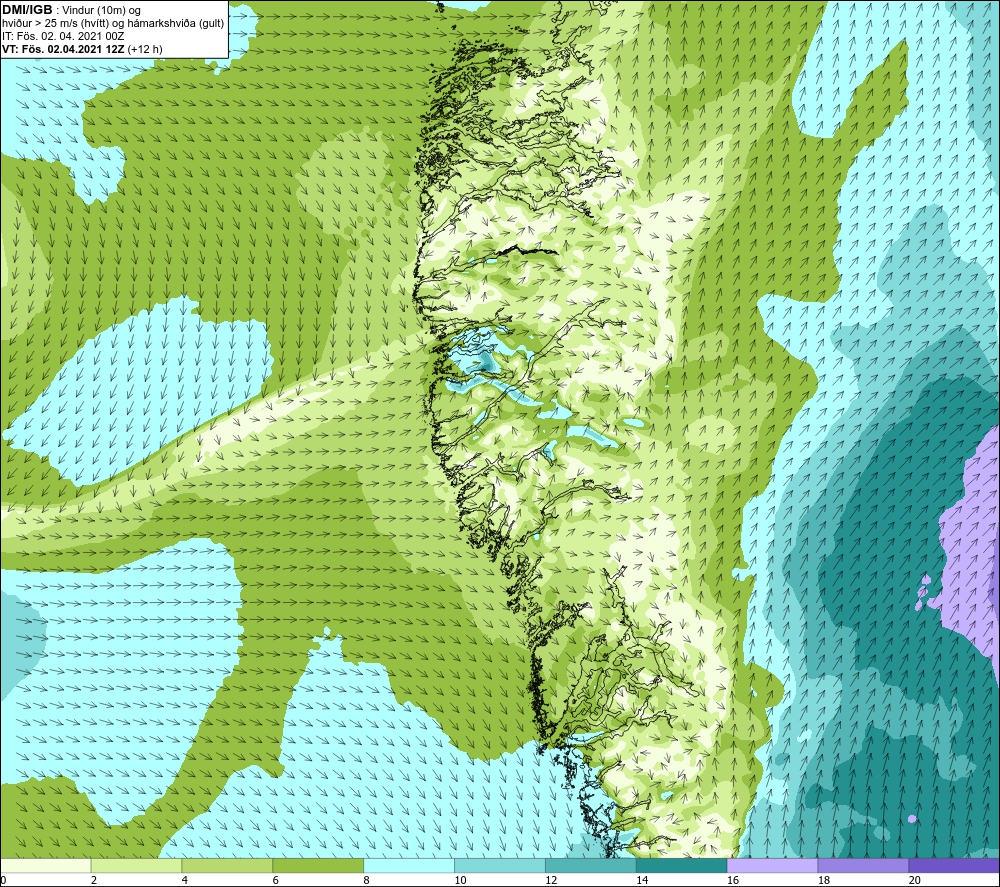Click the '2' scale label
1000x887 pixels.
94,880
